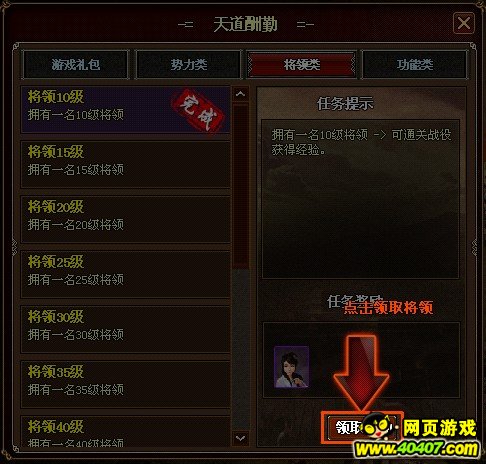Click the quest list scrollbar thumb
The width and height of the screenshot is (486, 464).
[x=240, y=186]
